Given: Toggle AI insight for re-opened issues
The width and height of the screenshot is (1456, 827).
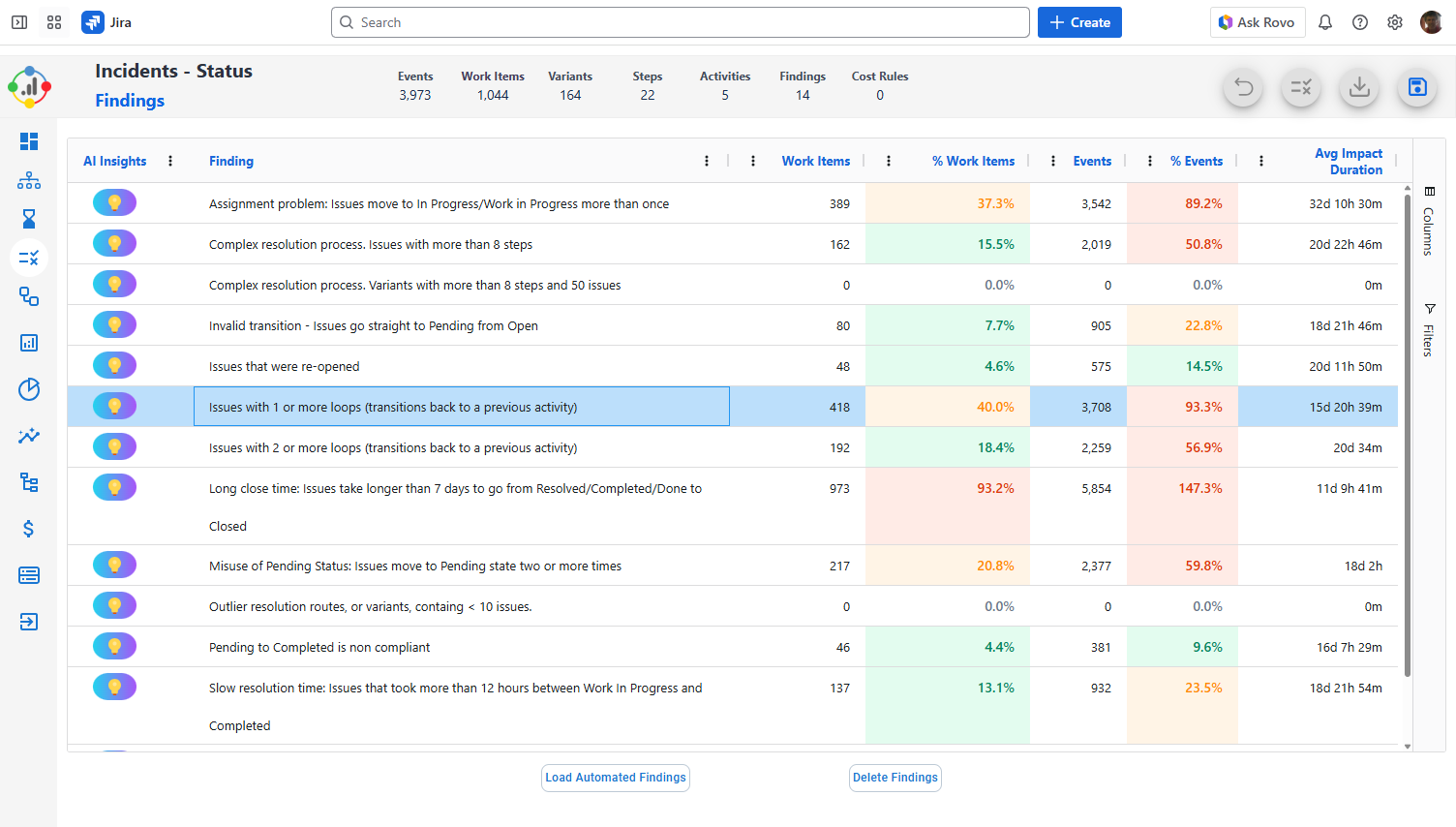Looking at the screenshot, I should (114, 366).
